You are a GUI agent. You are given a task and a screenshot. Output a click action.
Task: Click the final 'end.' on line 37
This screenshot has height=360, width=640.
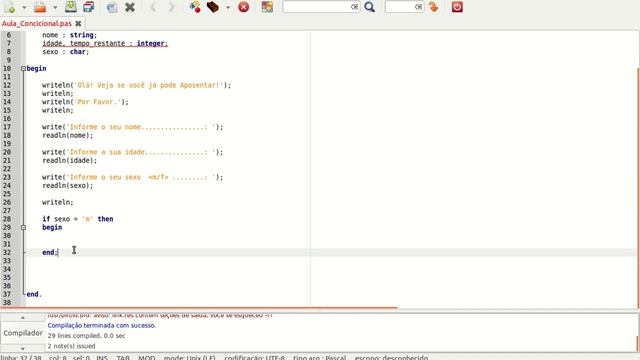[x=34, y=294]
